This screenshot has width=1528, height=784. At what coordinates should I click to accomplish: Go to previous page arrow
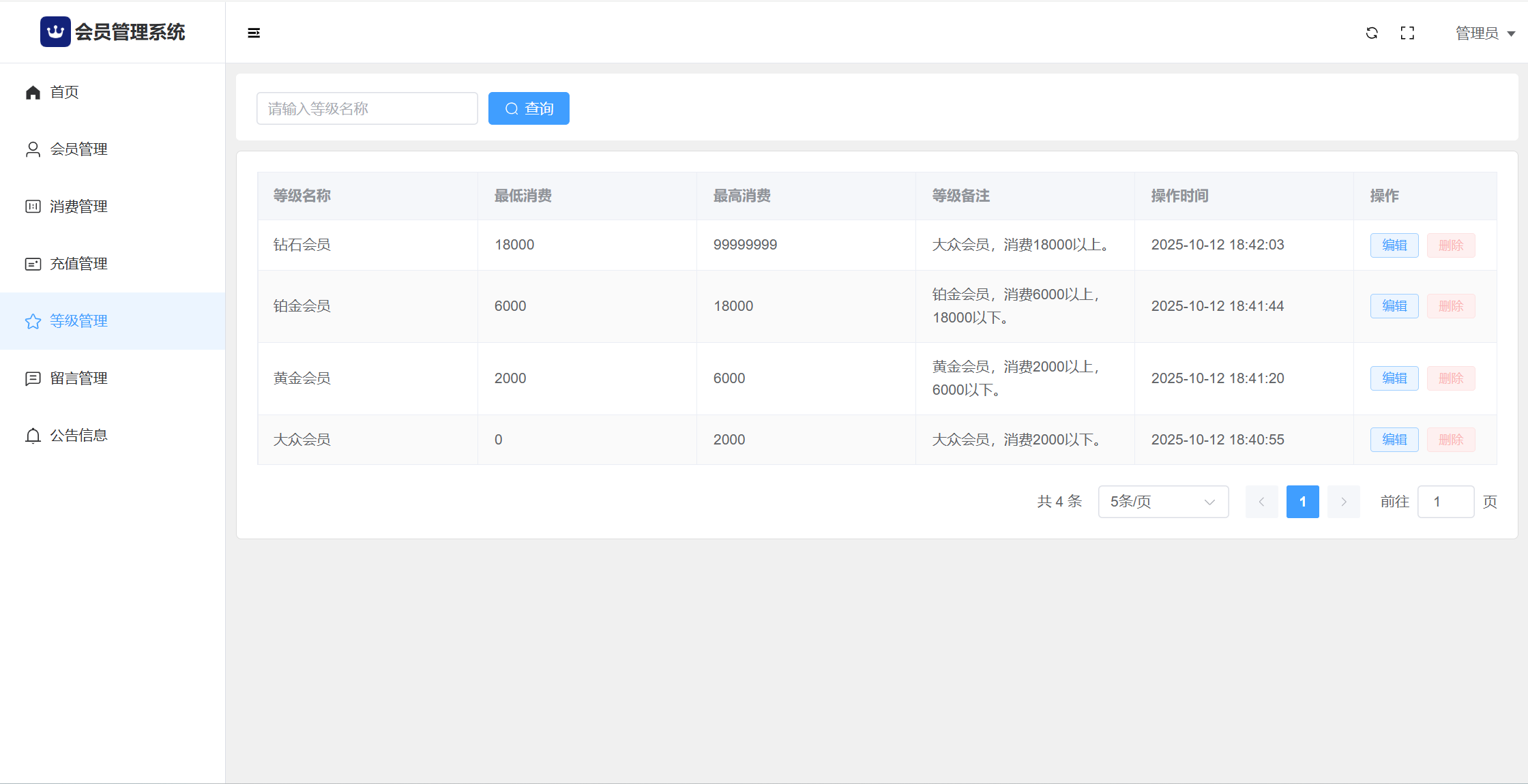click(1261, 502)
